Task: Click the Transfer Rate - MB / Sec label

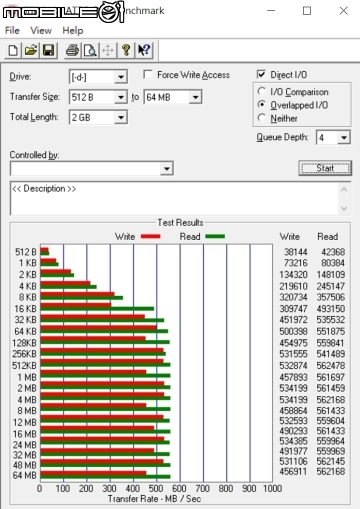Action: tap(154, 499)
